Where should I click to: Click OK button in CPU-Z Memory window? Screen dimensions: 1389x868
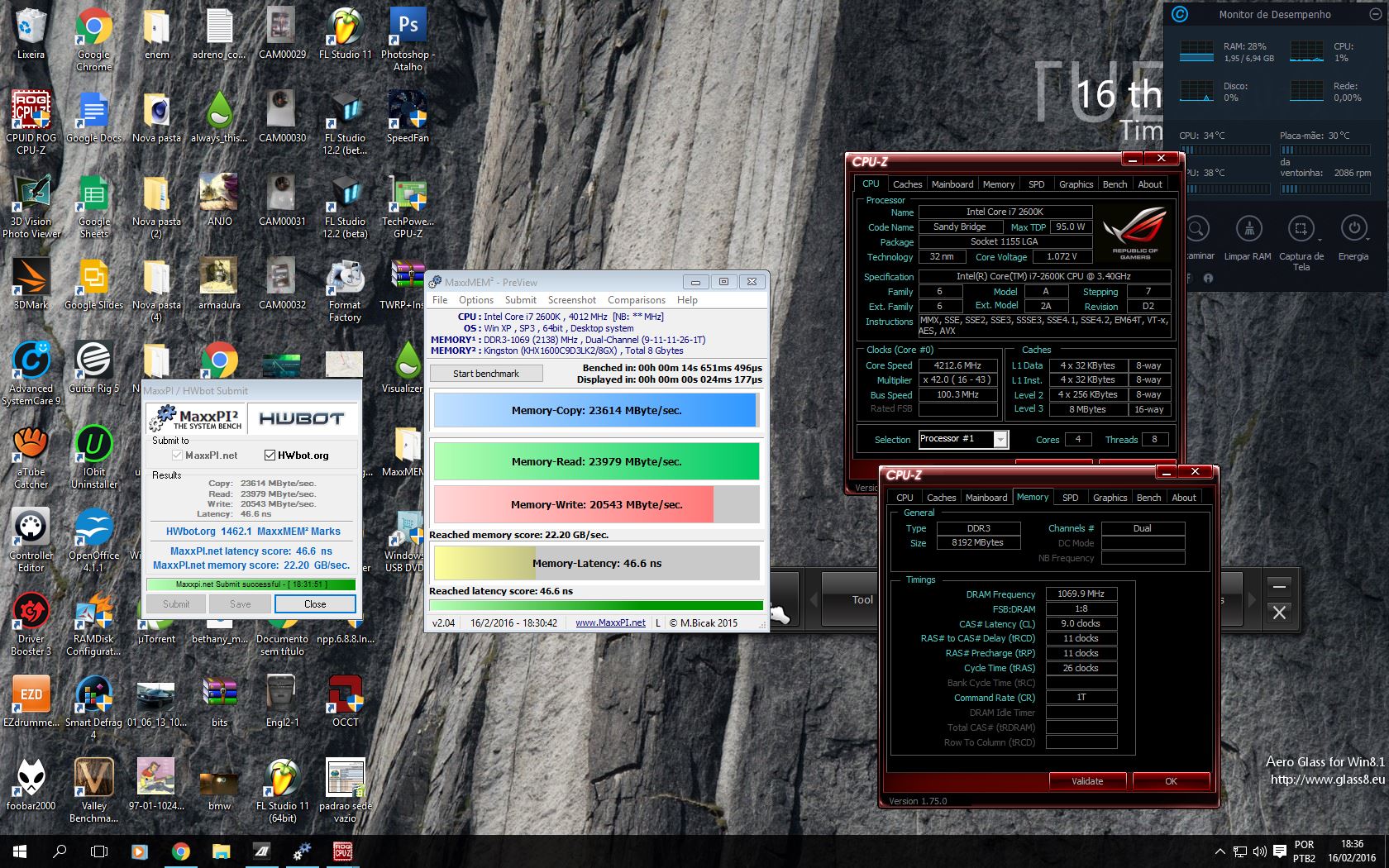[x=1171, y=781]
